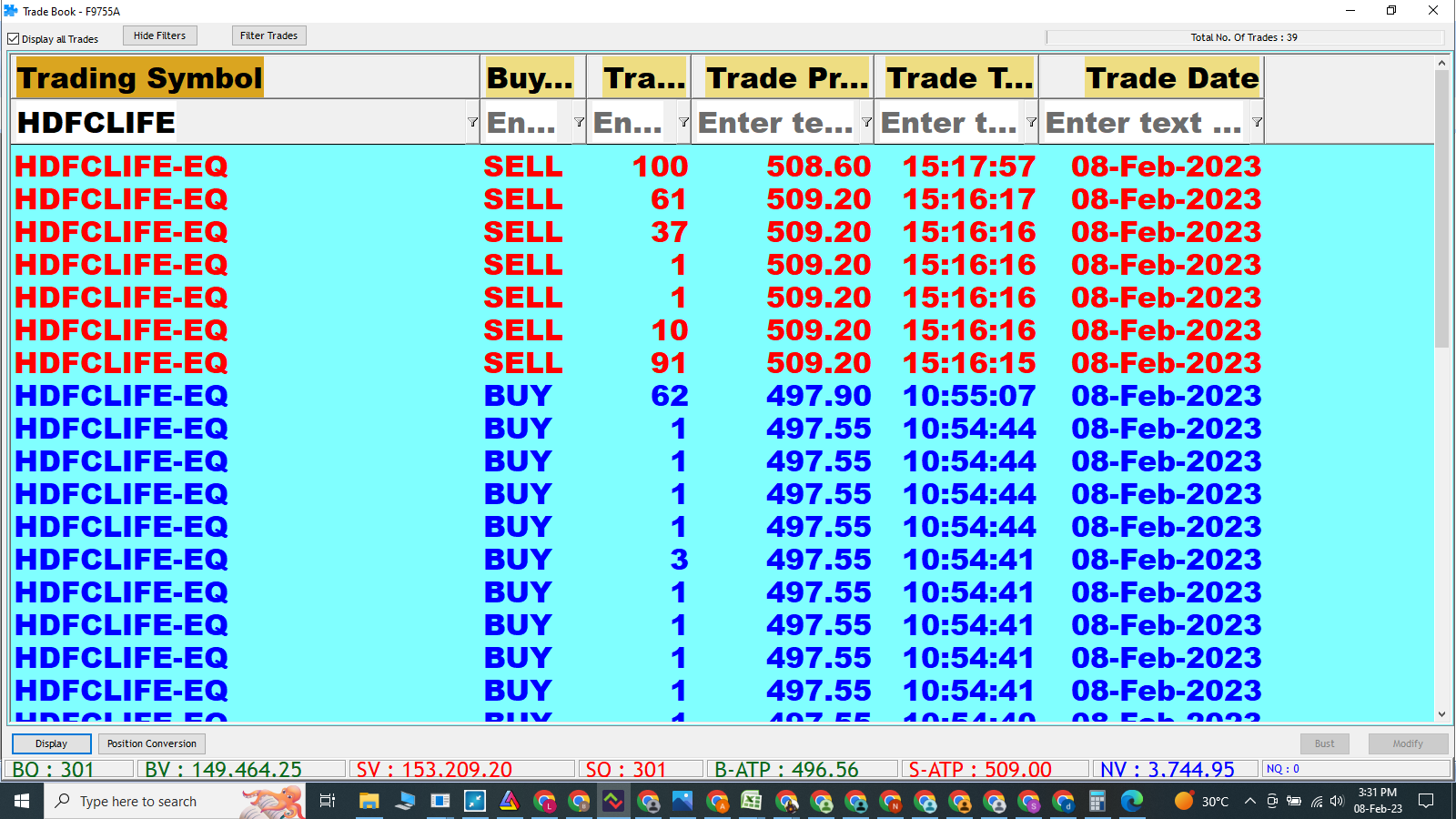Click the Modify button

click(x=1408, y=743)
